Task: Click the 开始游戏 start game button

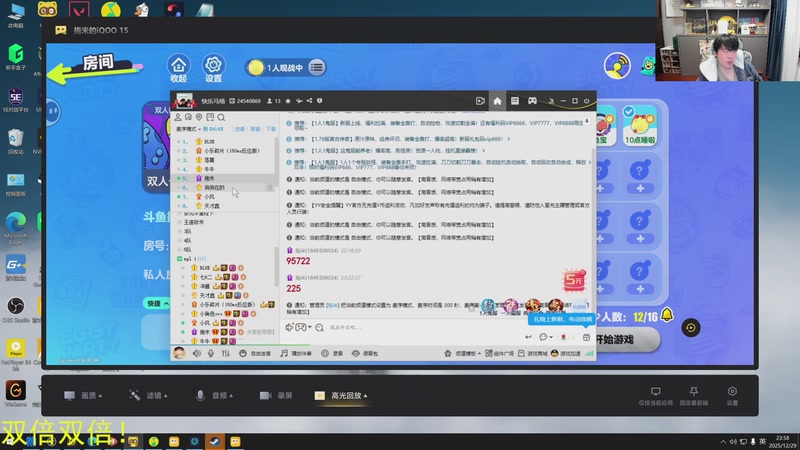Action: (x=628, y=340)
